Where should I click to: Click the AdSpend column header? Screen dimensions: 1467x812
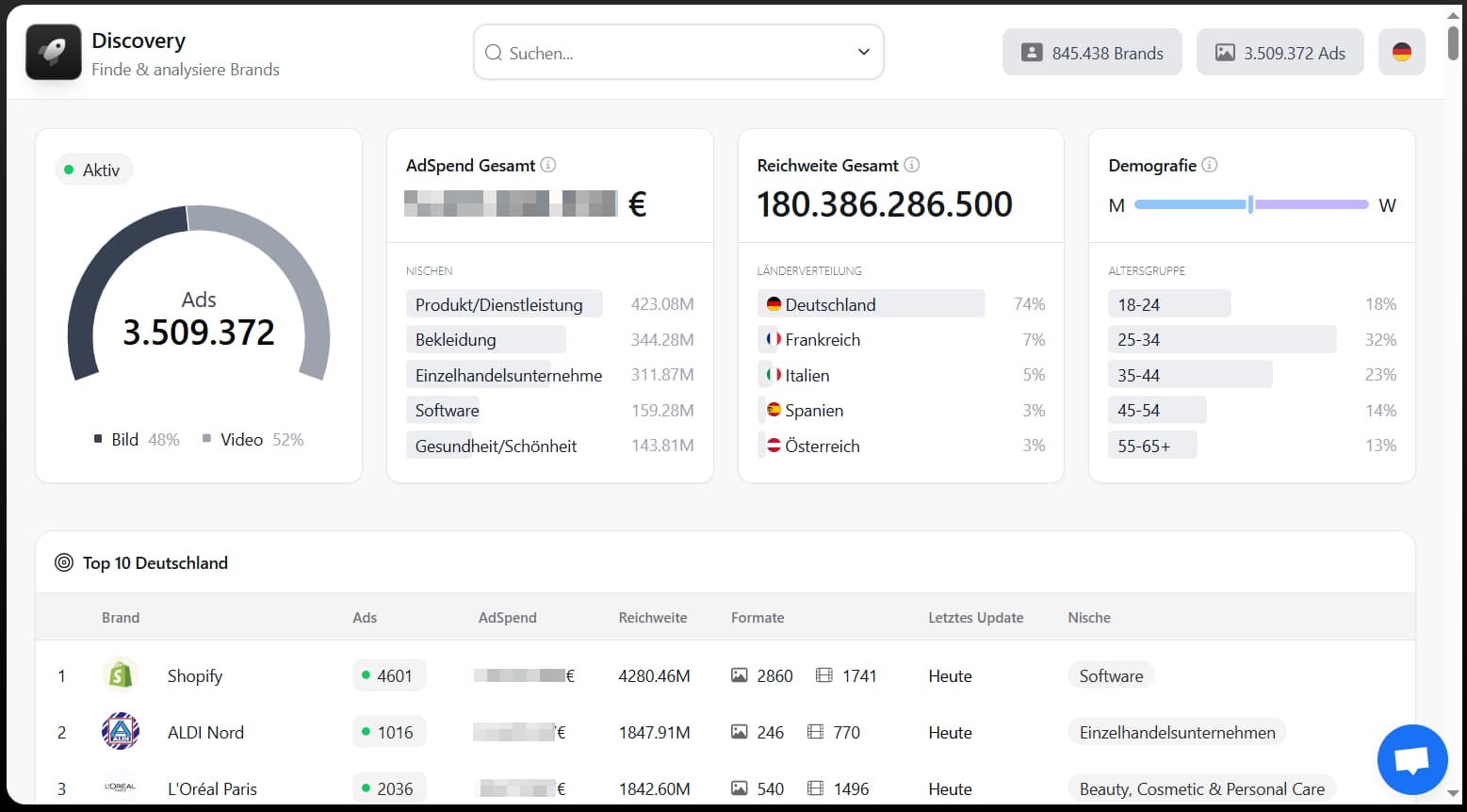point(507,618)
